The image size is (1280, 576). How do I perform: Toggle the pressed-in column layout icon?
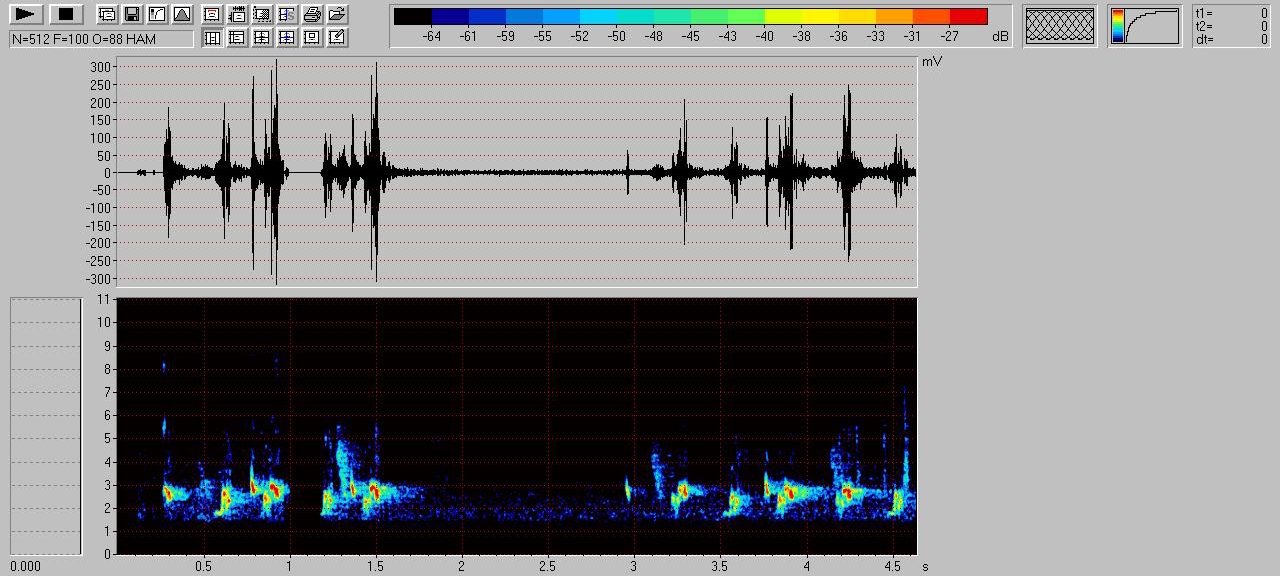[x=212, y=38]
